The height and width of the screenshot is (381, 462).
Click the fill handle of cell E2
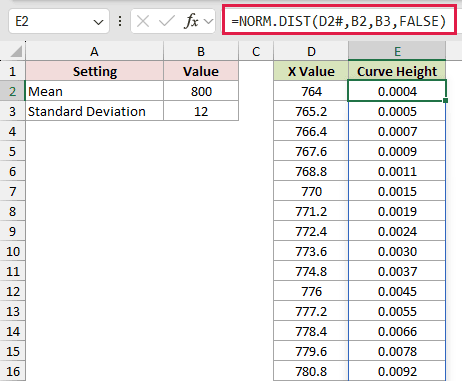446,100
